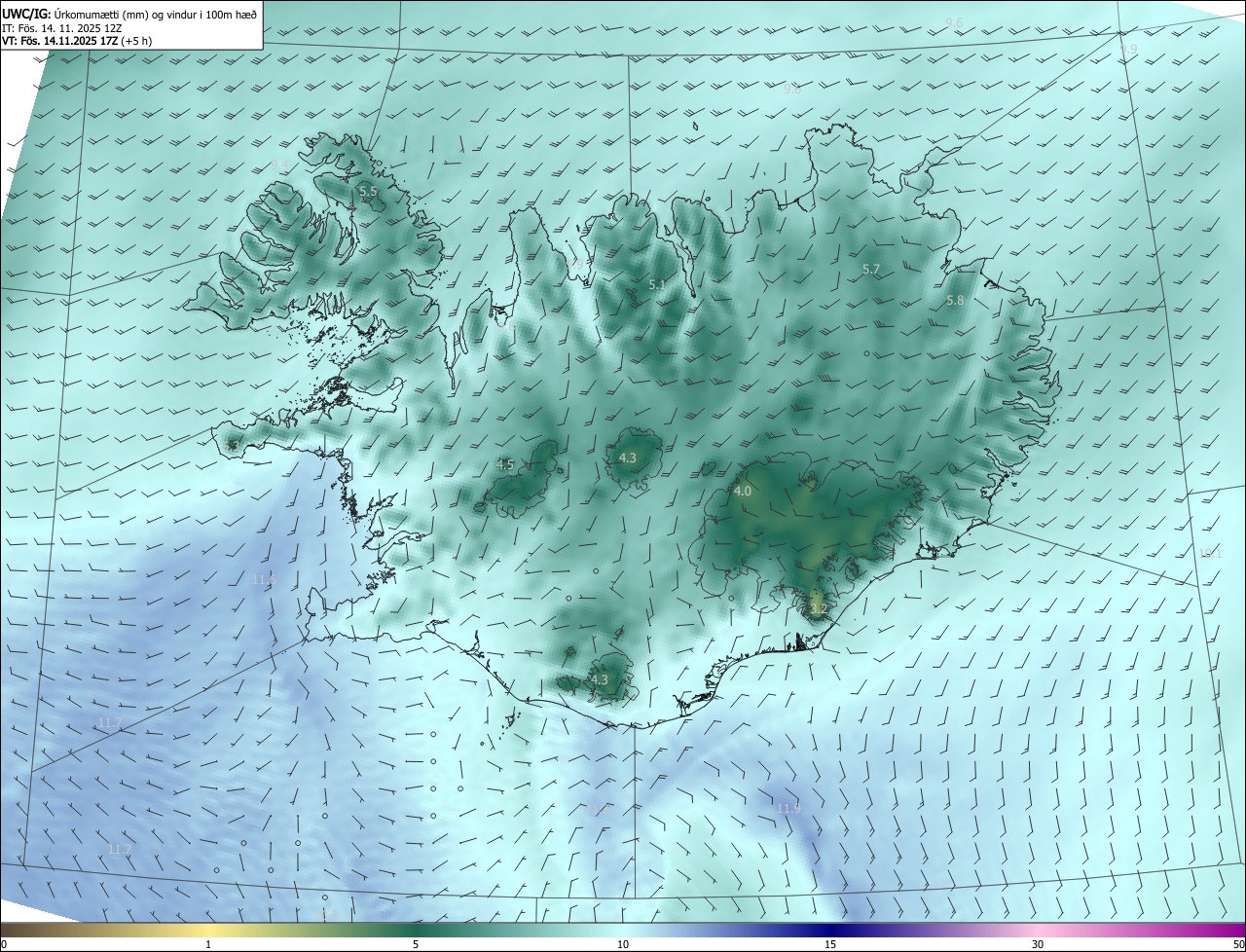The image size is (1246, 952).
Task: Click the colorbar tick label '50'
Action: (1238, 945)
